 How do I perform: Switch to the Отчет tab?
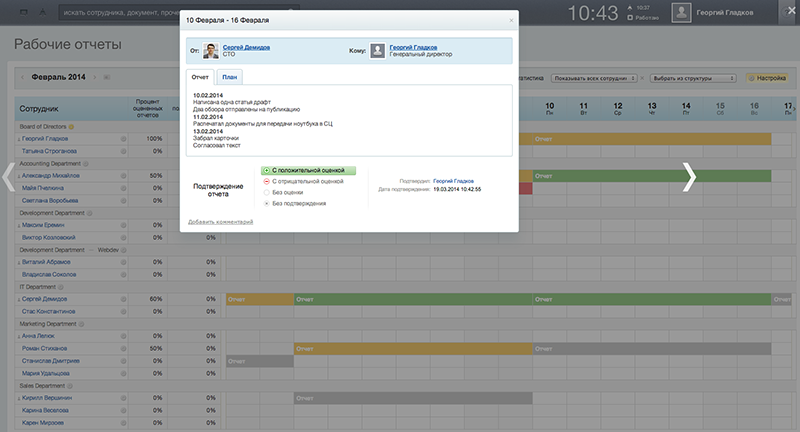coord(200,77)
